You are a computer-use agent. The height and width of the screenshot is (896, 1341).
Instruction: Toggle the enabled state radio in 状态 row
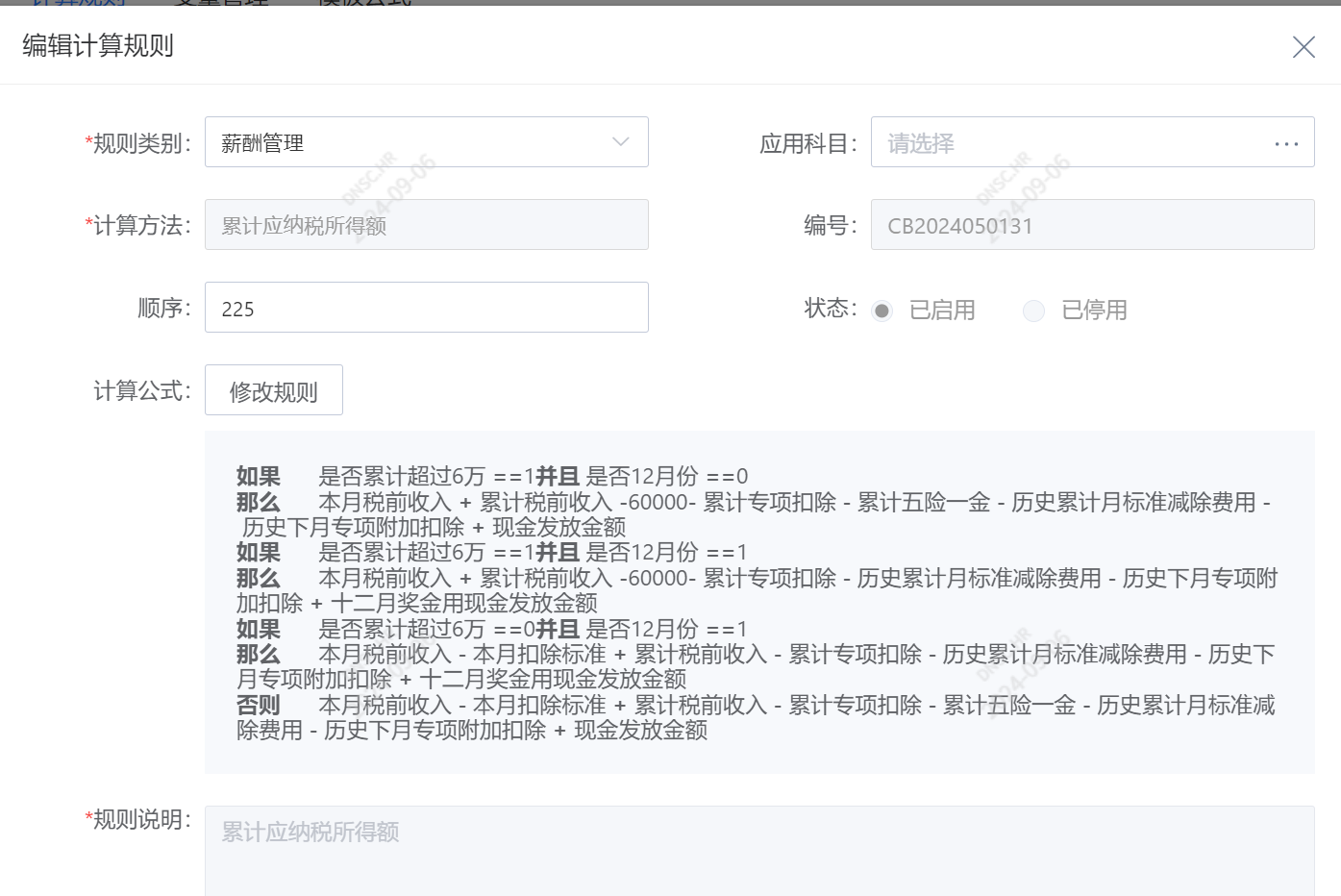click(x=882, y=311)
